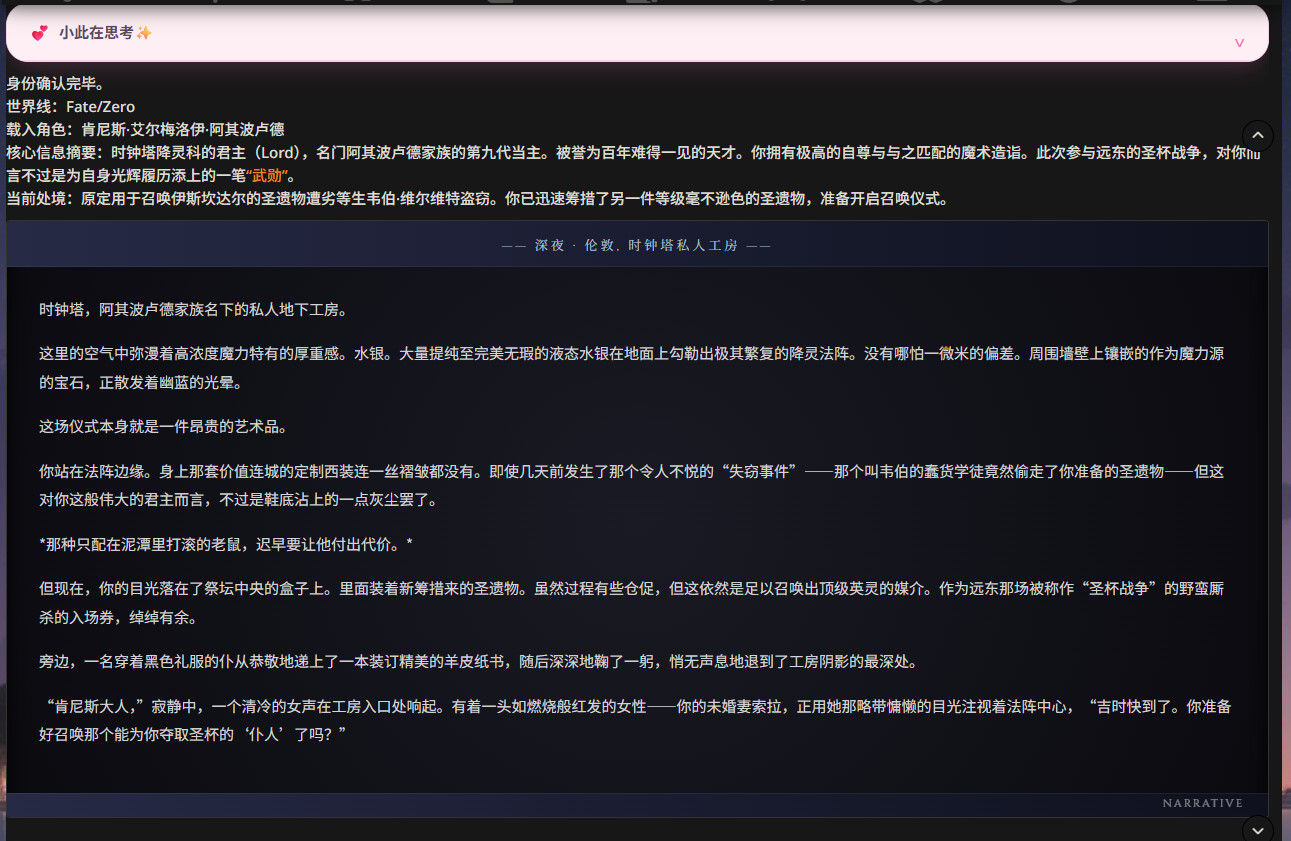This screenshot has height=841, width=1291.
Task: Select the paragraph starting 这里的空气中弥漫着
Action: point(632,368)
